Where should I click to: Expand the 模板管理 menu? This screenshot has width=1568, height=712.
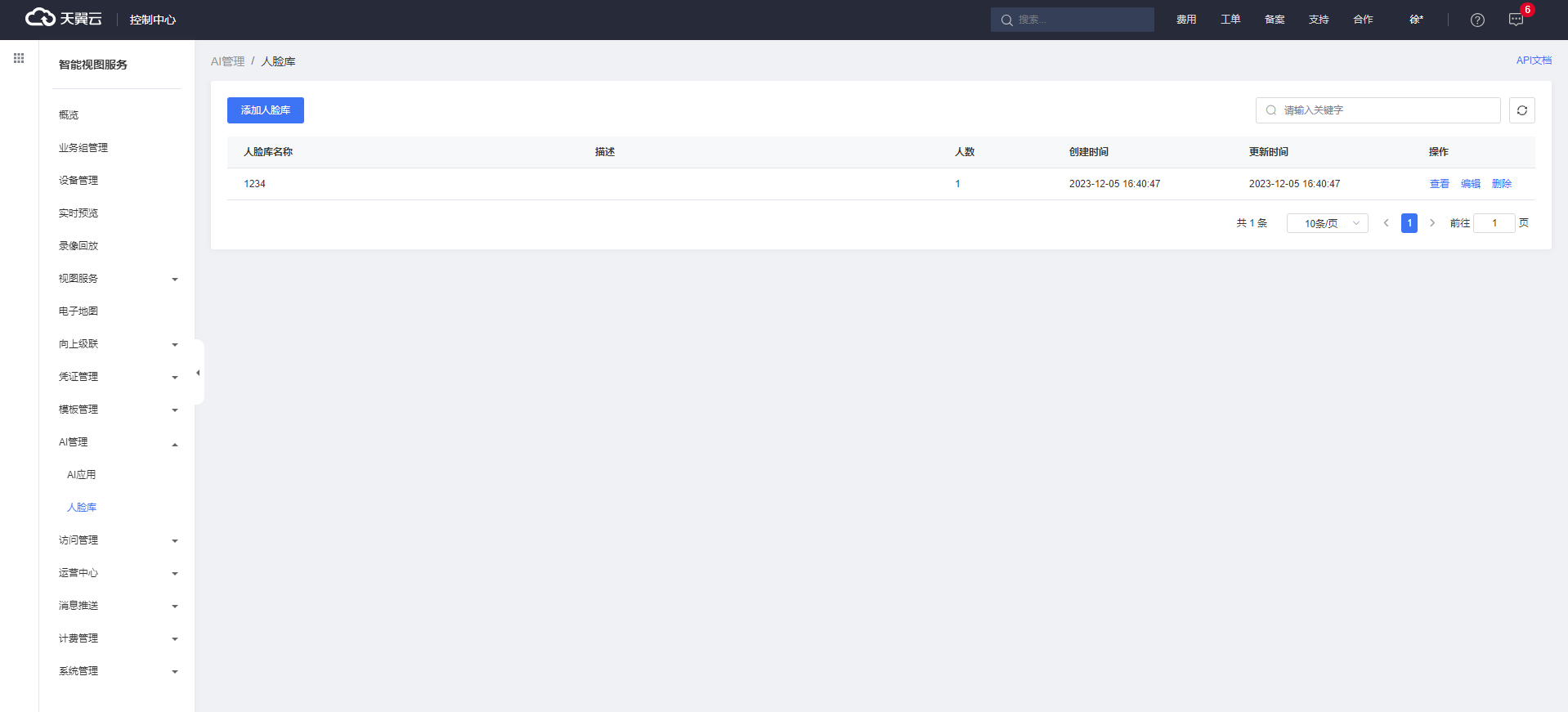[x=118, y=410]
